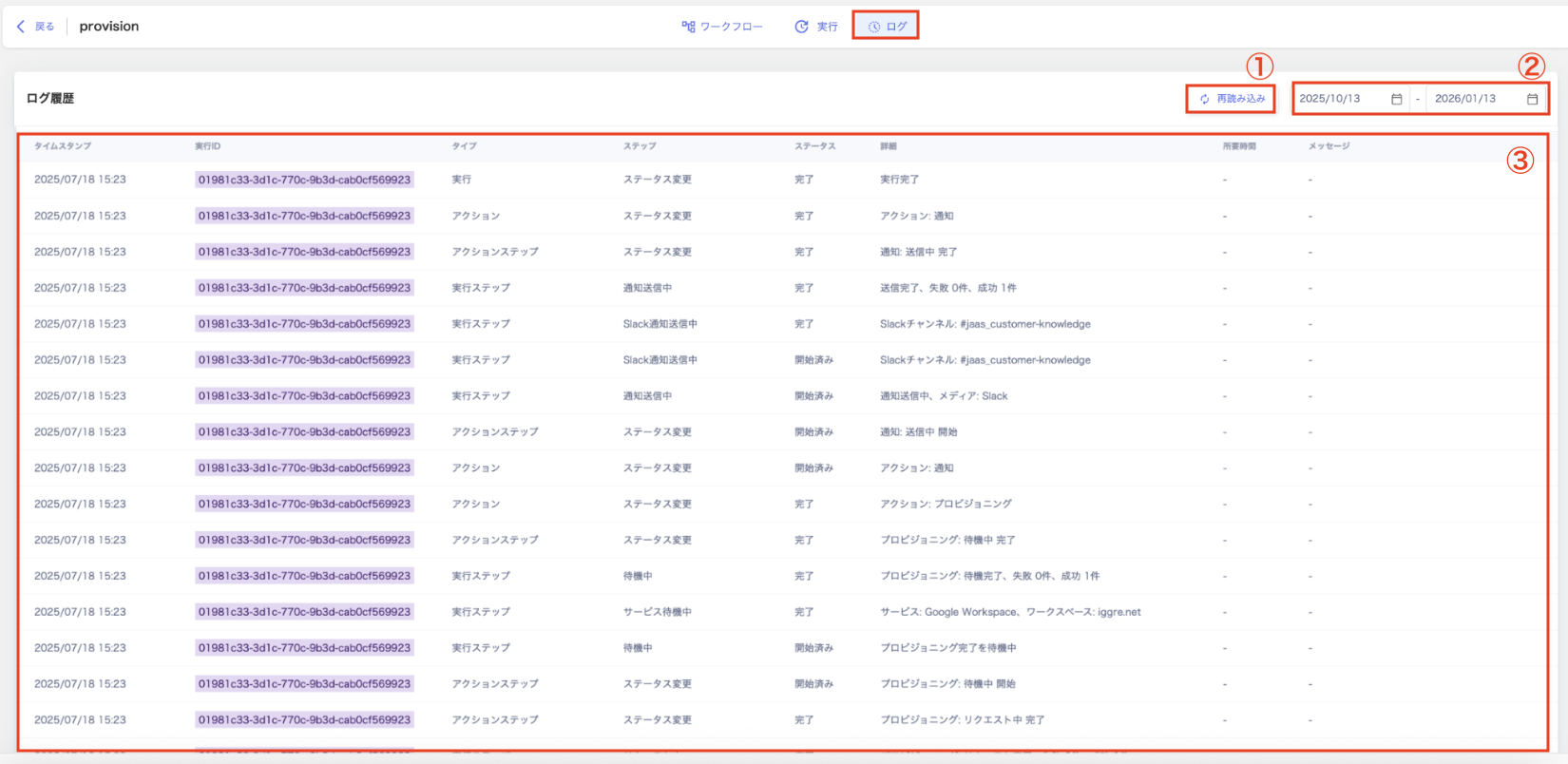Image resolution: width=1568 pixels, height=764 pixels.
Task: Click the サービス待機中 step cell
Action: (x=658, y=612)
